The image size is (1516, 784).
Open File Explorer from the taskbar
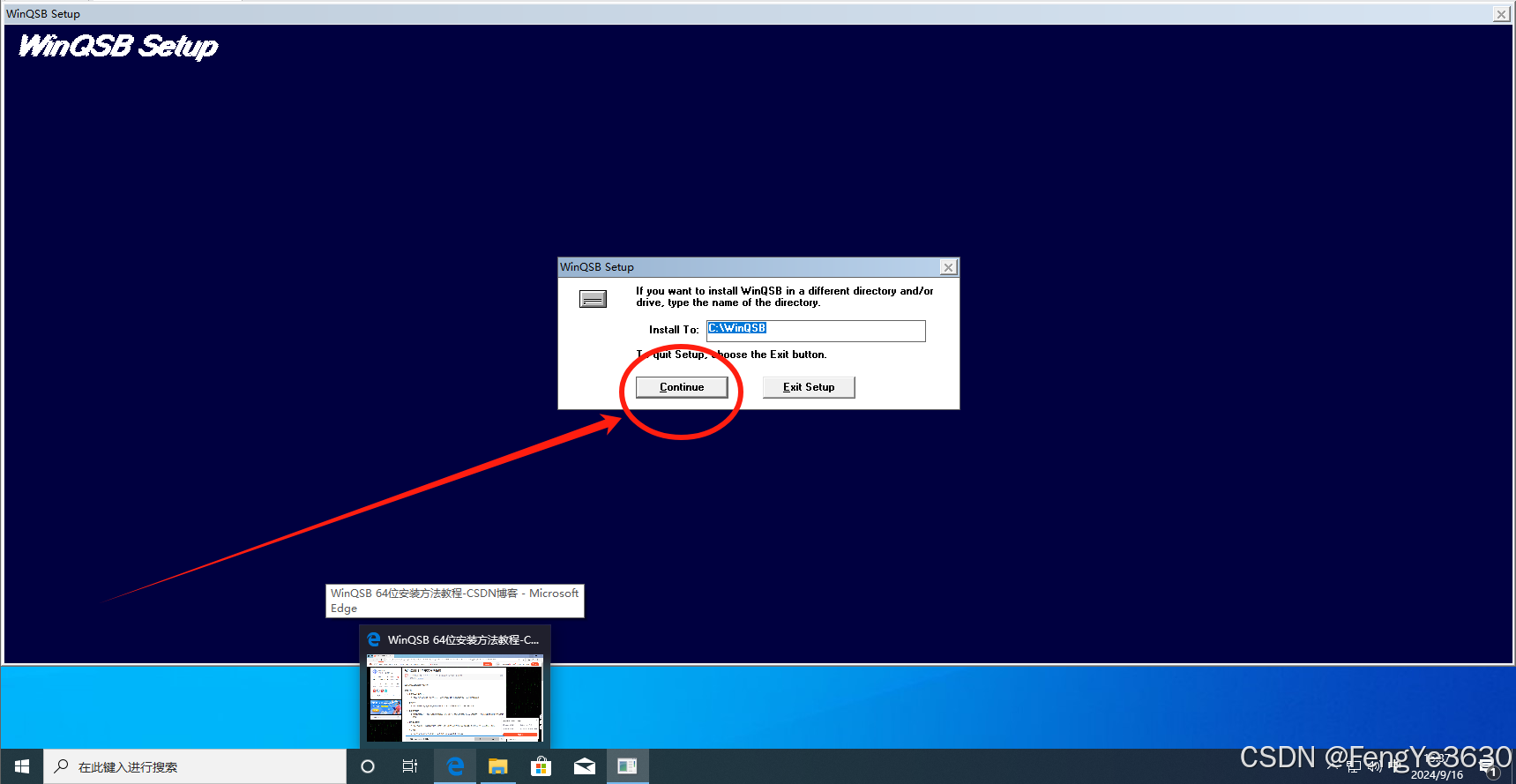(x=498, y=766)
